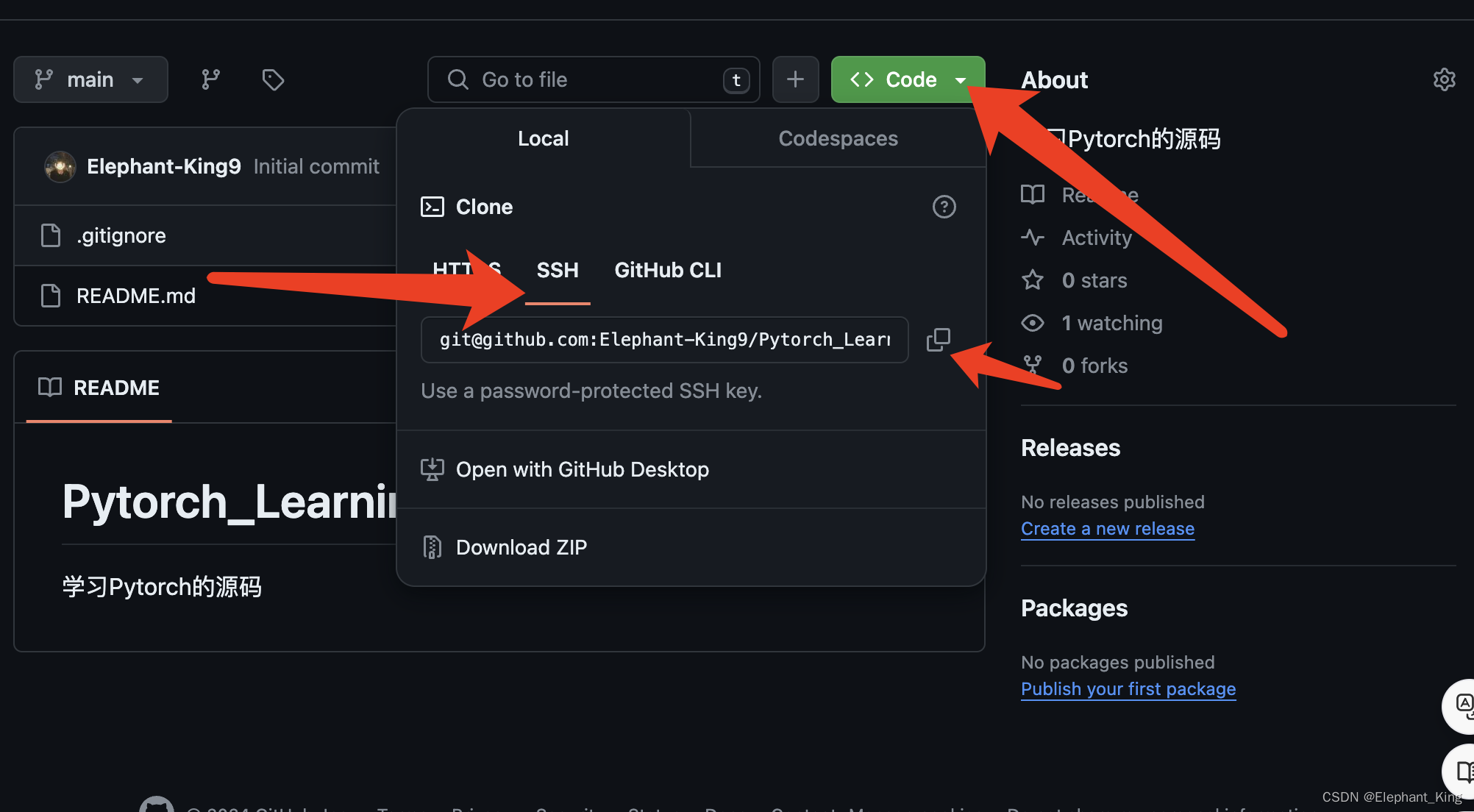
Task: Focus the Go to file search field
Action: [594, 79]
